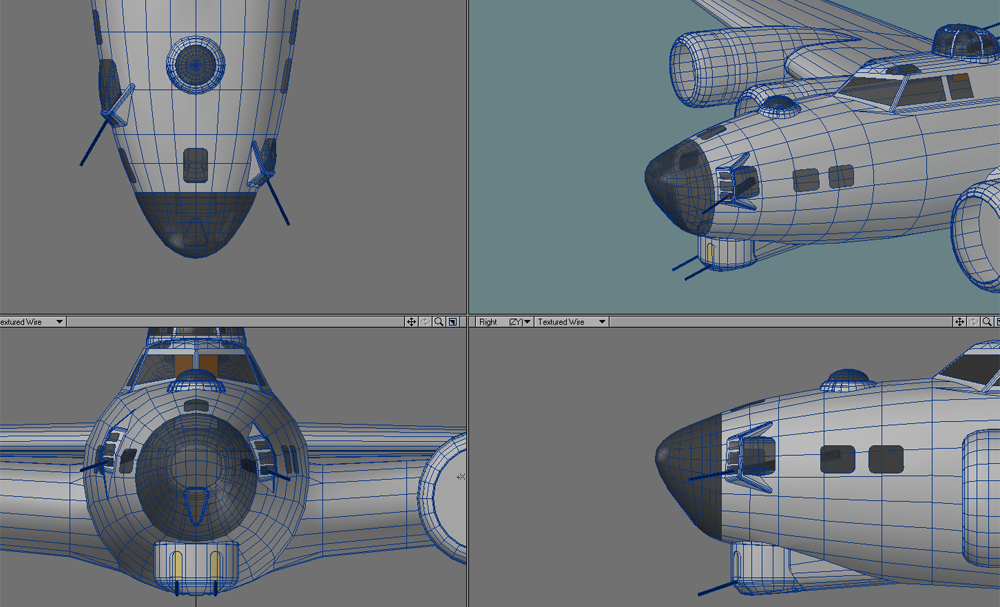Click the pan icon in the Right viewport
The image size is (1000, 607).
coord(959,322)
